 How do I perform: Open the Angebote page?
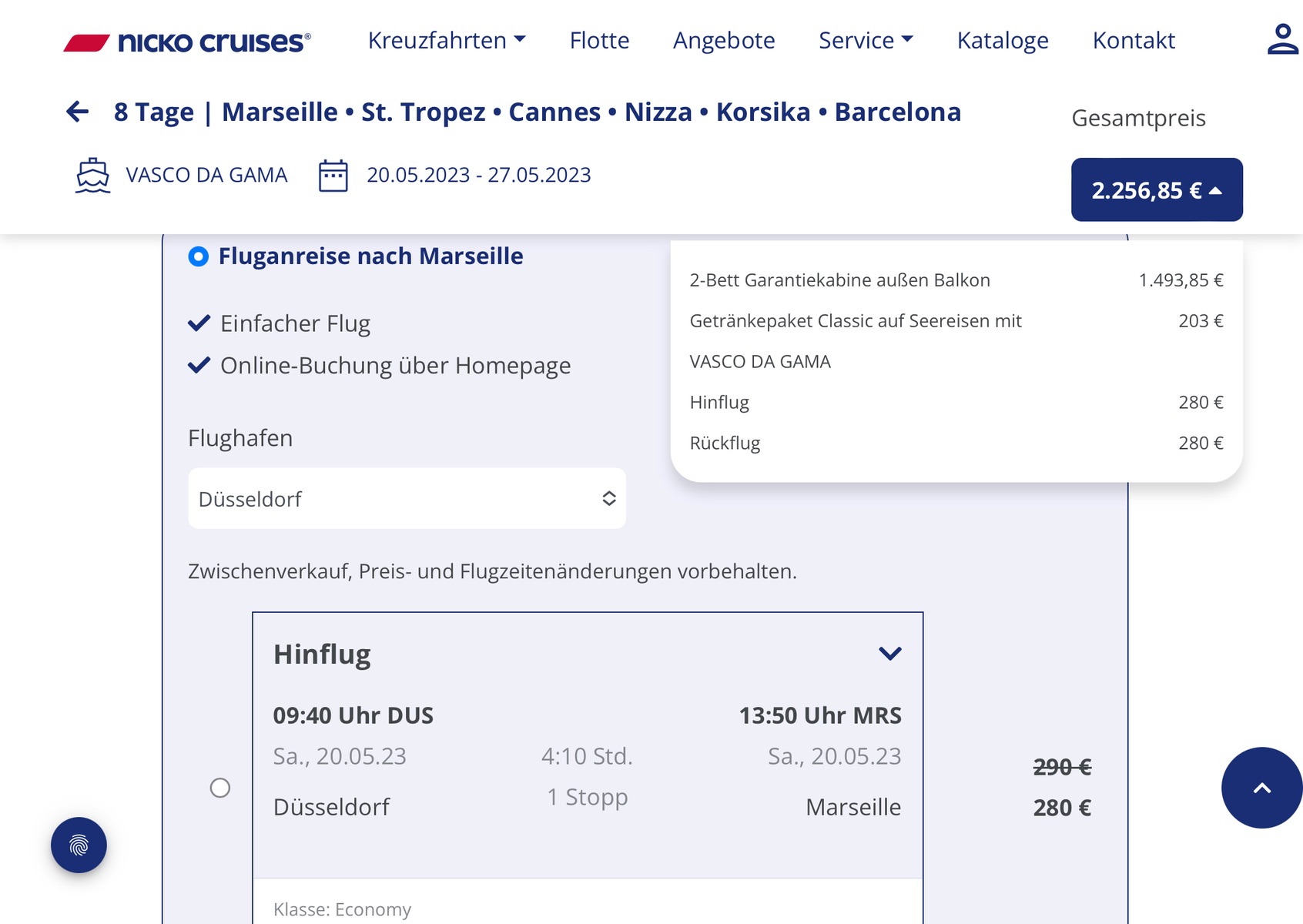(x=724, y=40)
